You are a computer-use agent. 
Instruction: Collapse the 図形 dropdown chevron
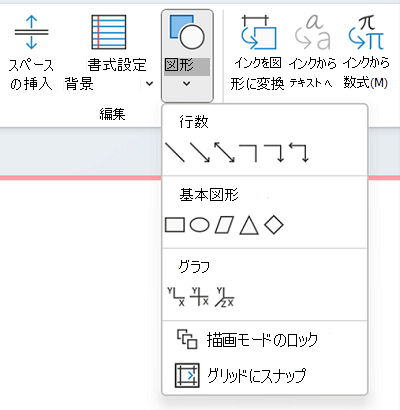[187, 84]
